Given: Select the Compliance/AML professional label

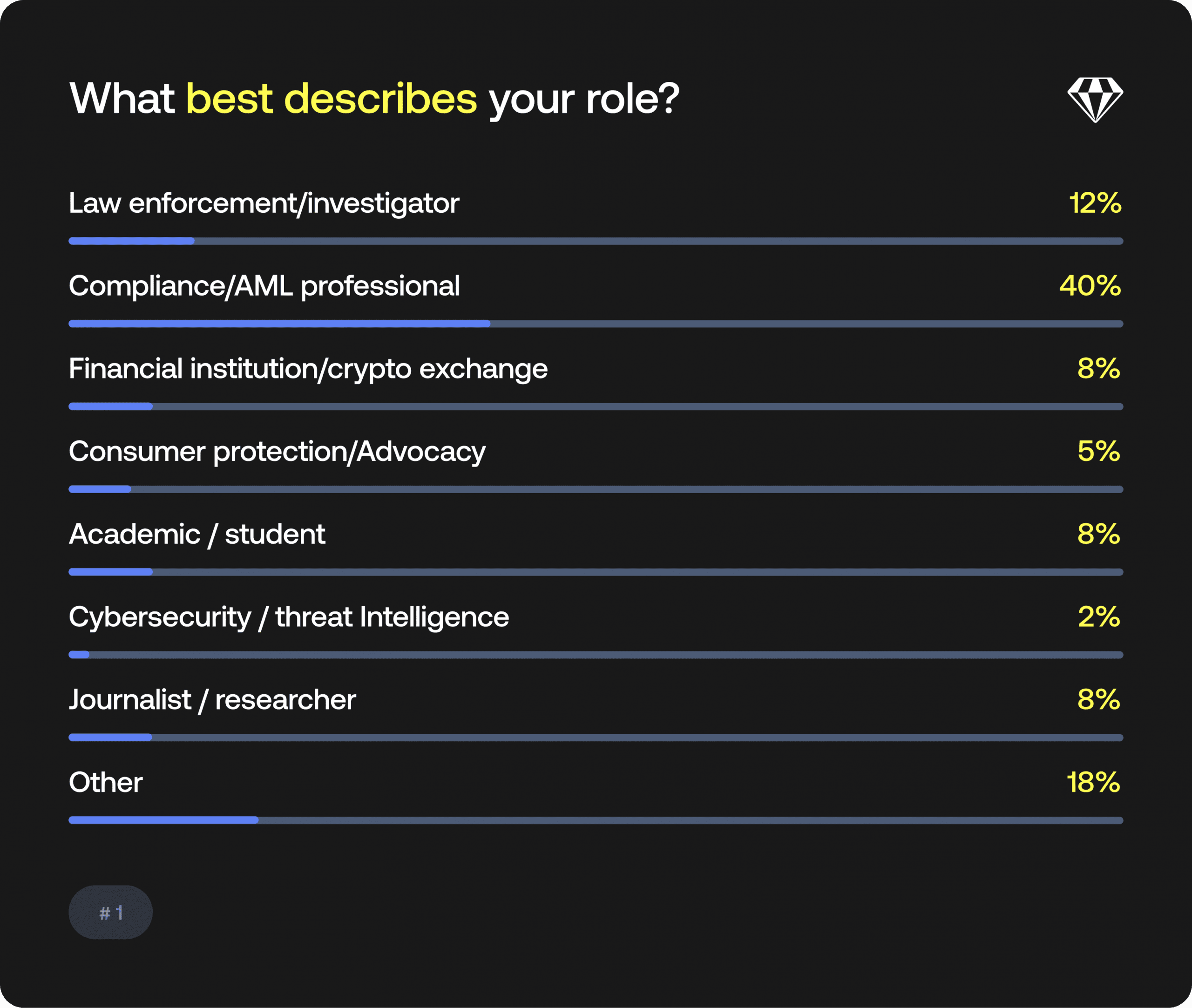Looking at the screenshot, I should [264, 286].
